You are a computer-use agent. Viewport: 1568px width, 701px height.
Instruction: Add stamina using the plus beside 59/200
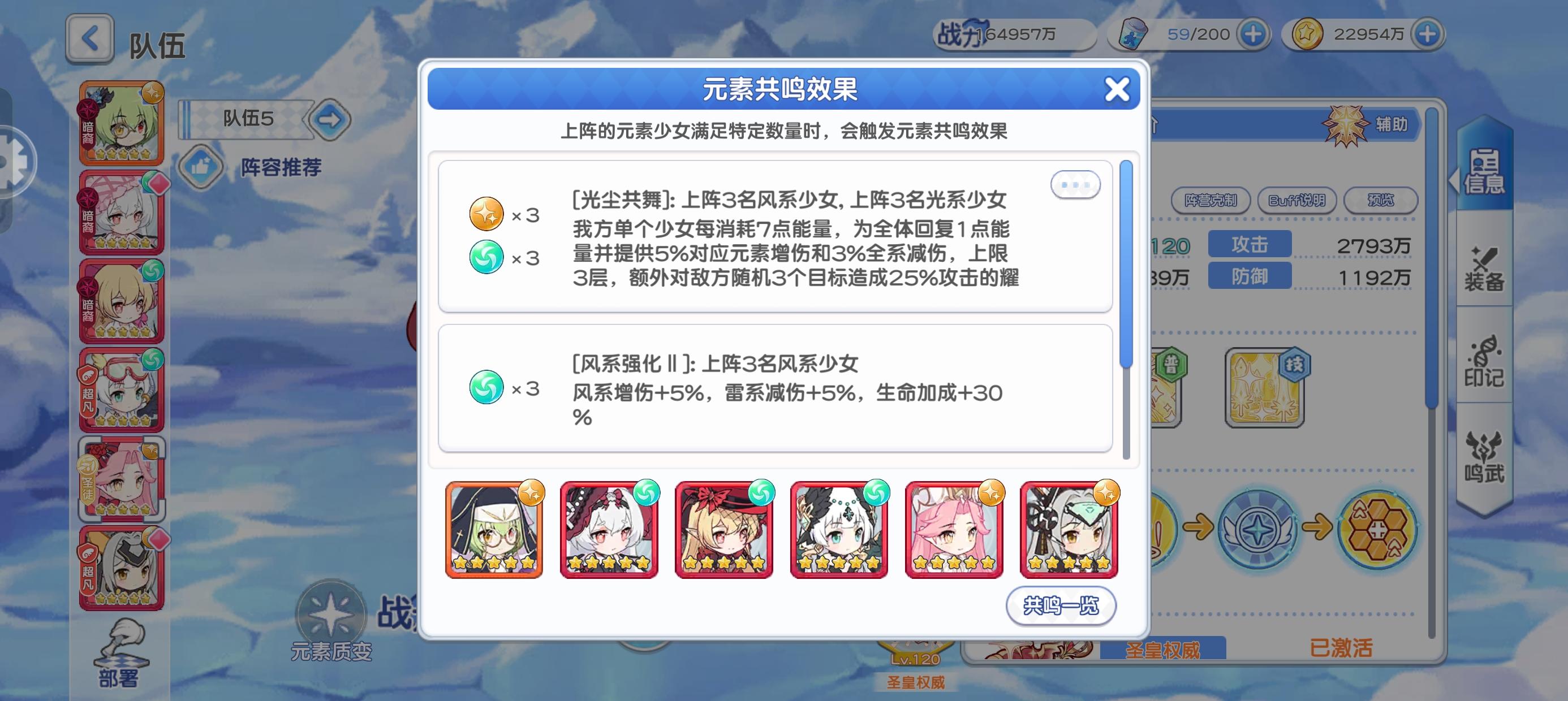[x=1252, y=34]
